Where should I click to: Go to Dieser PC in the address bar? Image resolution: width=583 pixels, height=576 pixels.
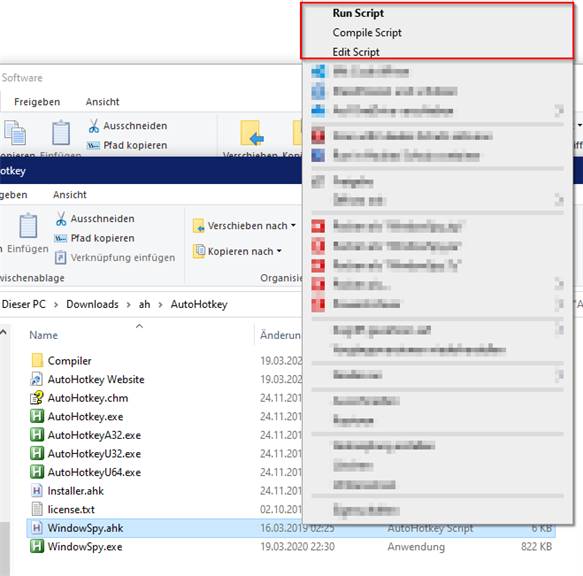[x=24, y=305]
